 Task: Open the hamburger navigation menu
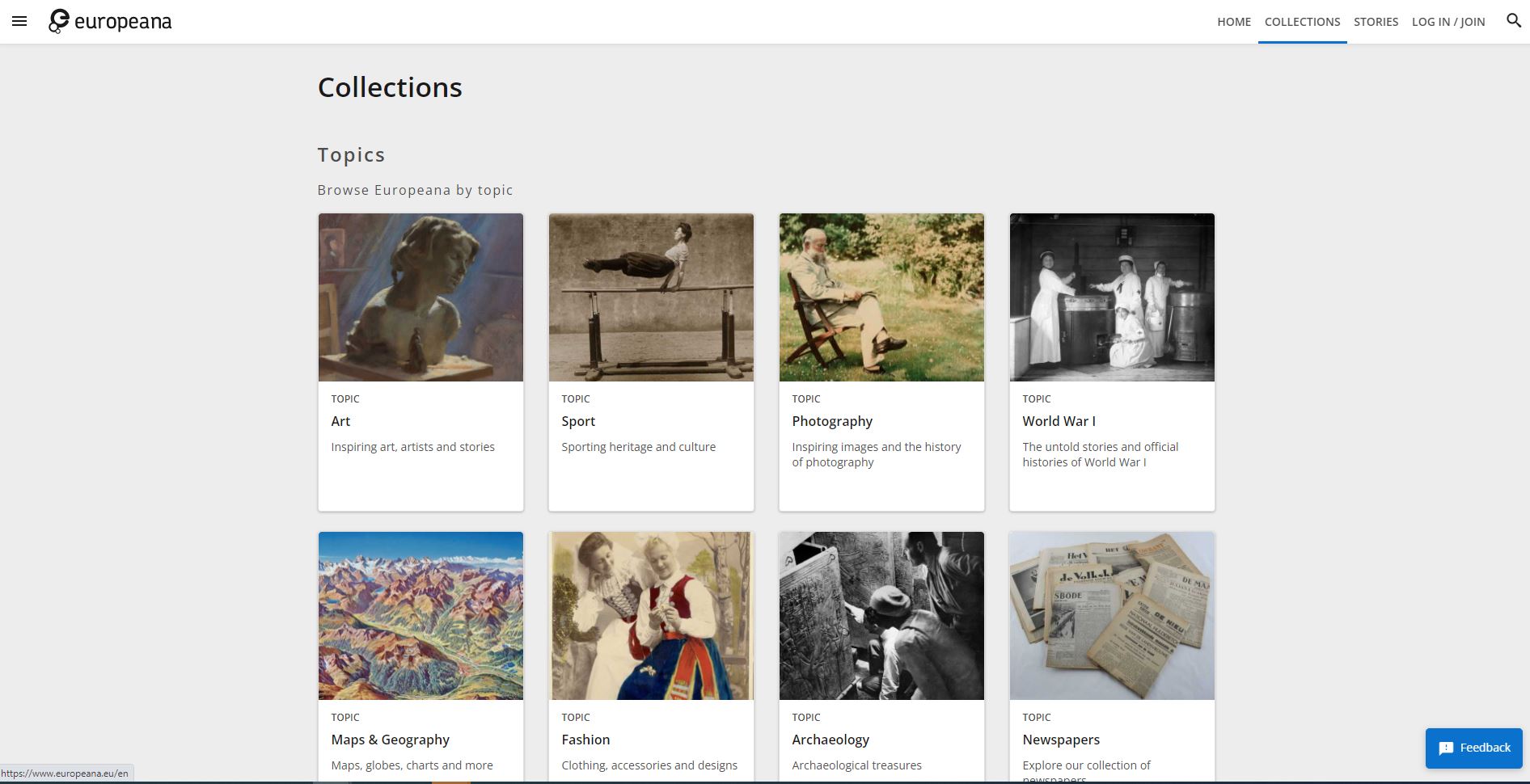point(19,22)
